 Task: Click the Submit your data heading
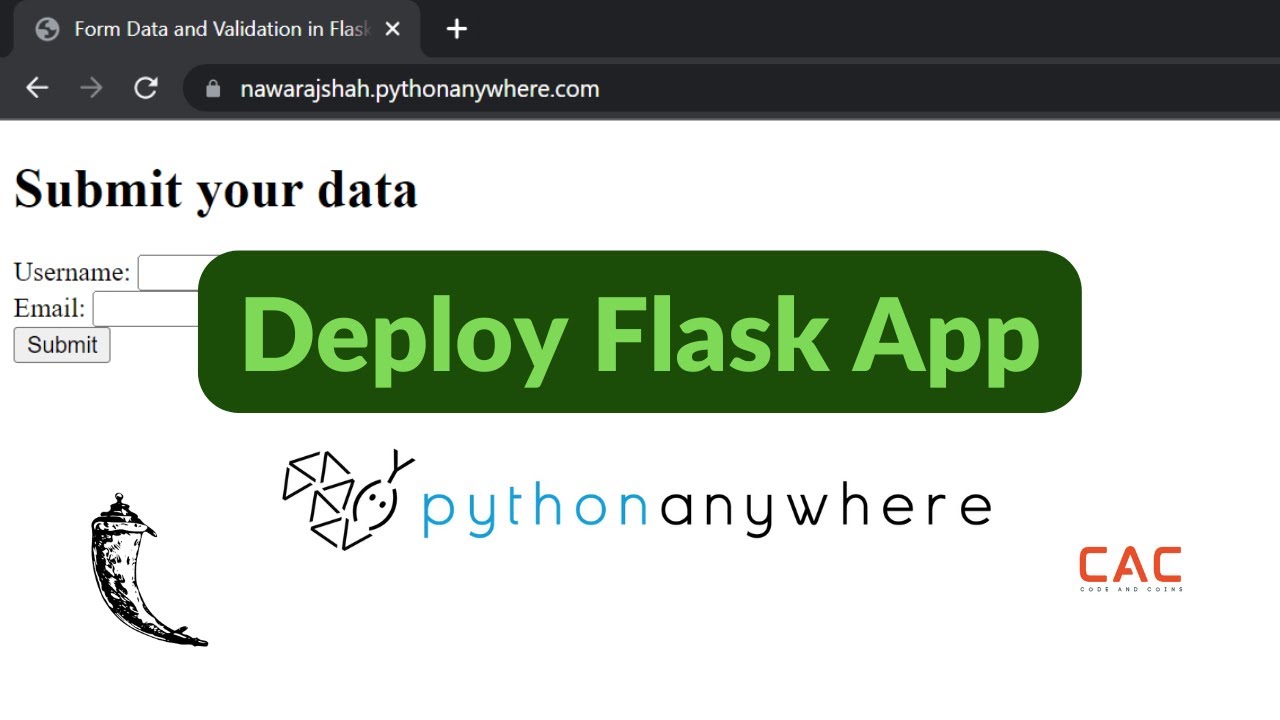215,189
